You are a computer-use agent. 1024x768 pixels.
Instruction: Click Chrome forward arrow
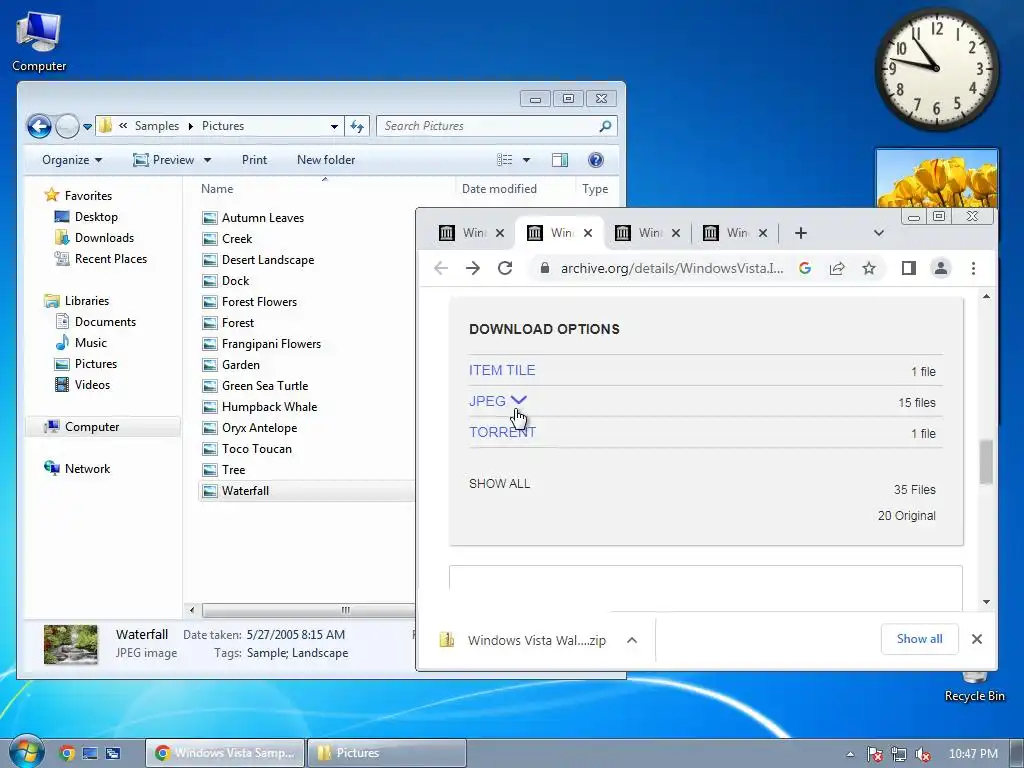coord(473,268)
